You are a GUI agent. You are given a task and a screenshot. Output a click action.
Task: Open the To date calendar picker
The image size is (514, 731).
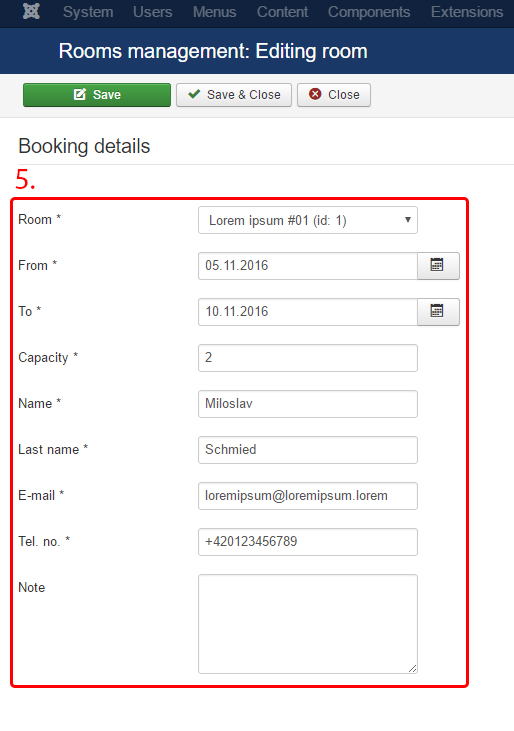(x=438, y=312)
